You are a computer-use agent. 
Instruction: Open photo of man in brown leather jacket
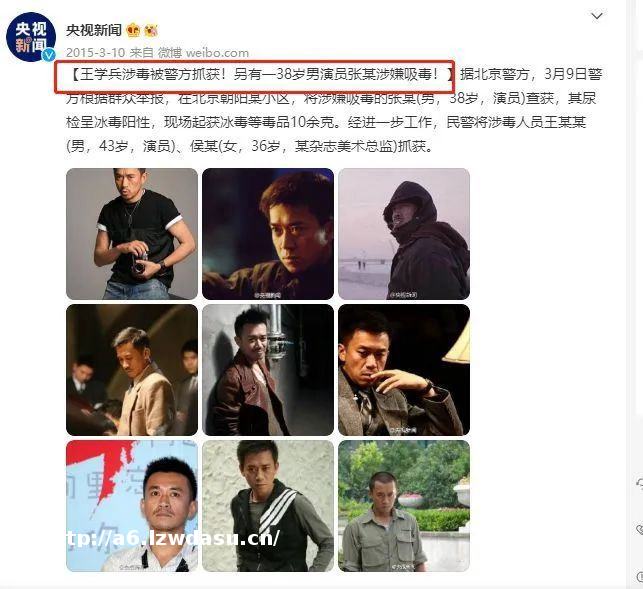268,370
